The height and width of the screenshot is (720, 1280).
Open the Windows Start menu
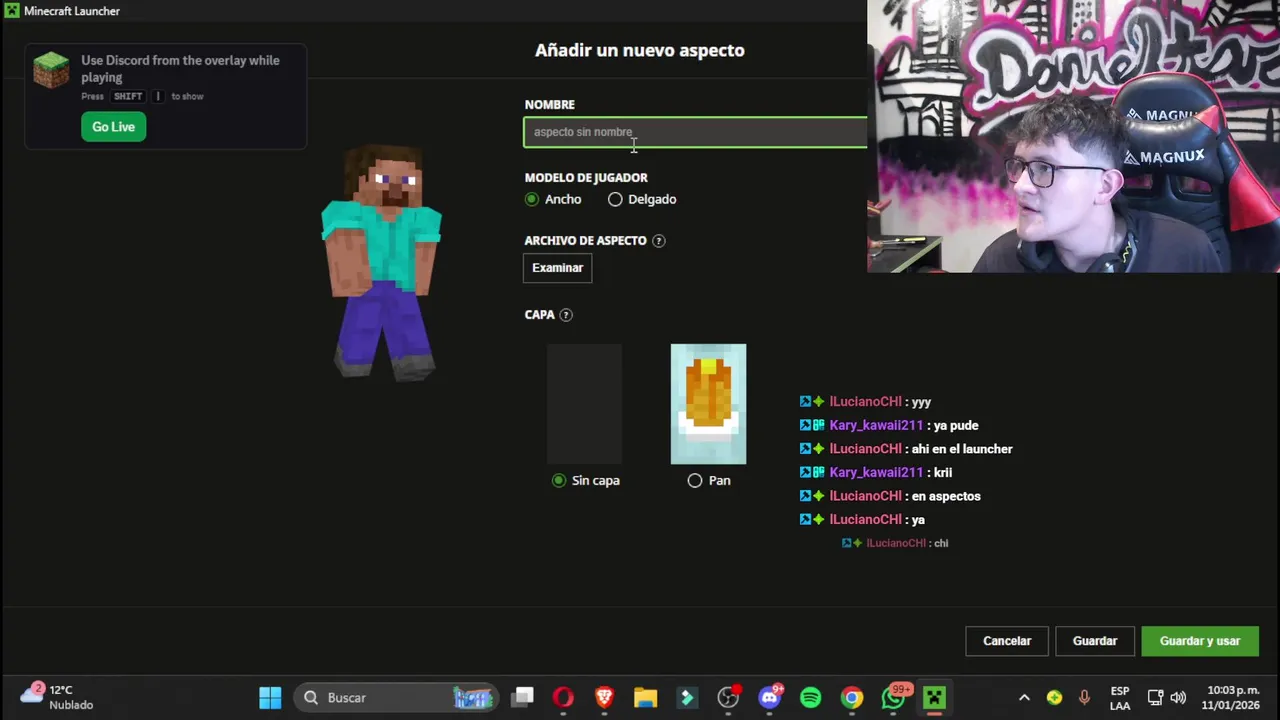coord(270,698)
